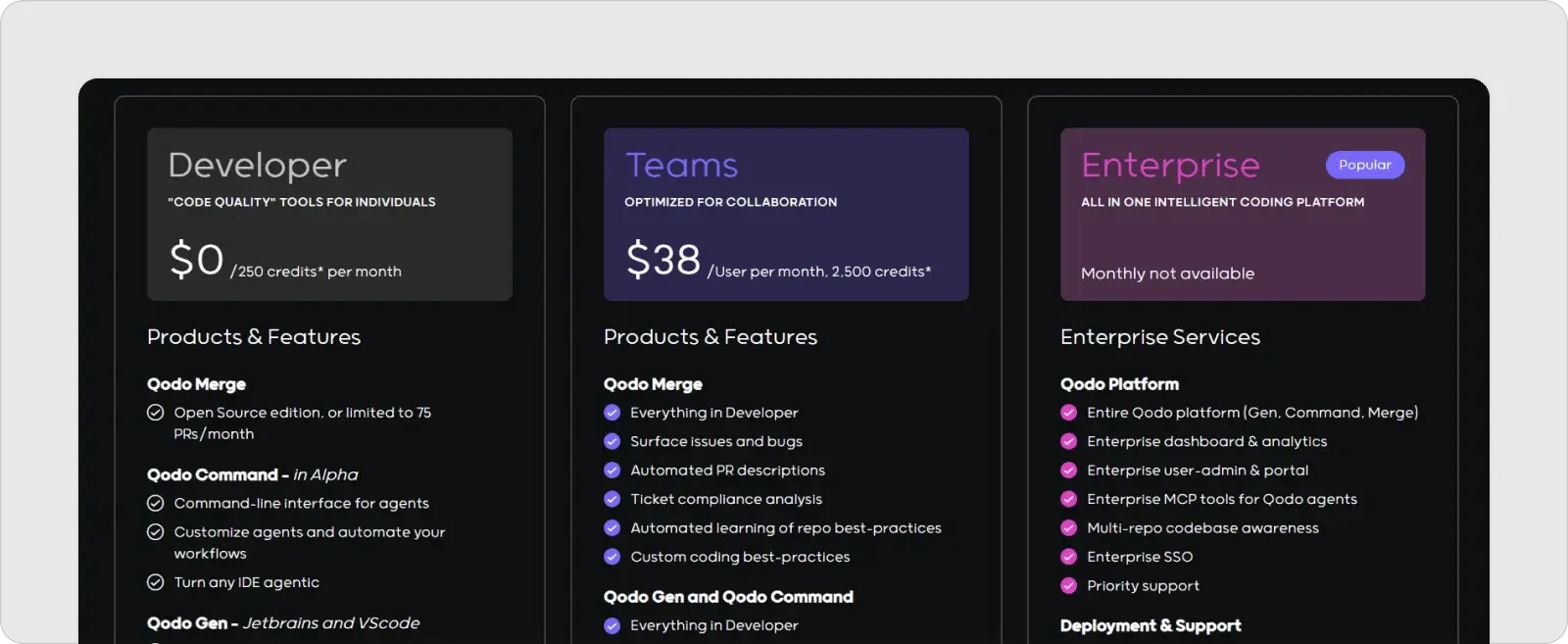Click 'Ticket compliance analysis' text

[x=726, y=500]
